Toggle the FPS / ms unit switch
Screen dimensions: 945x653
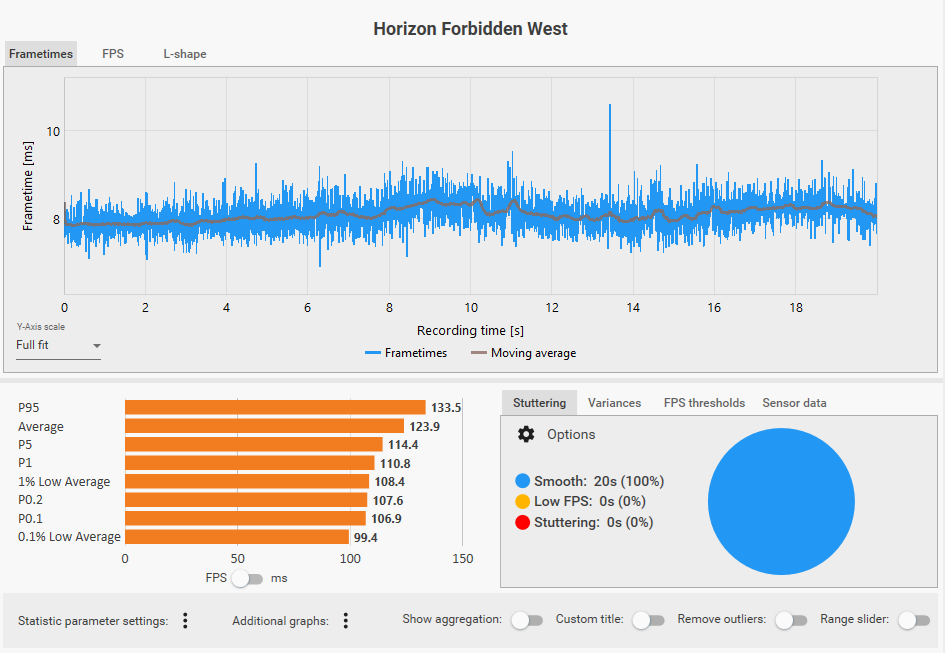click(247, 578)
